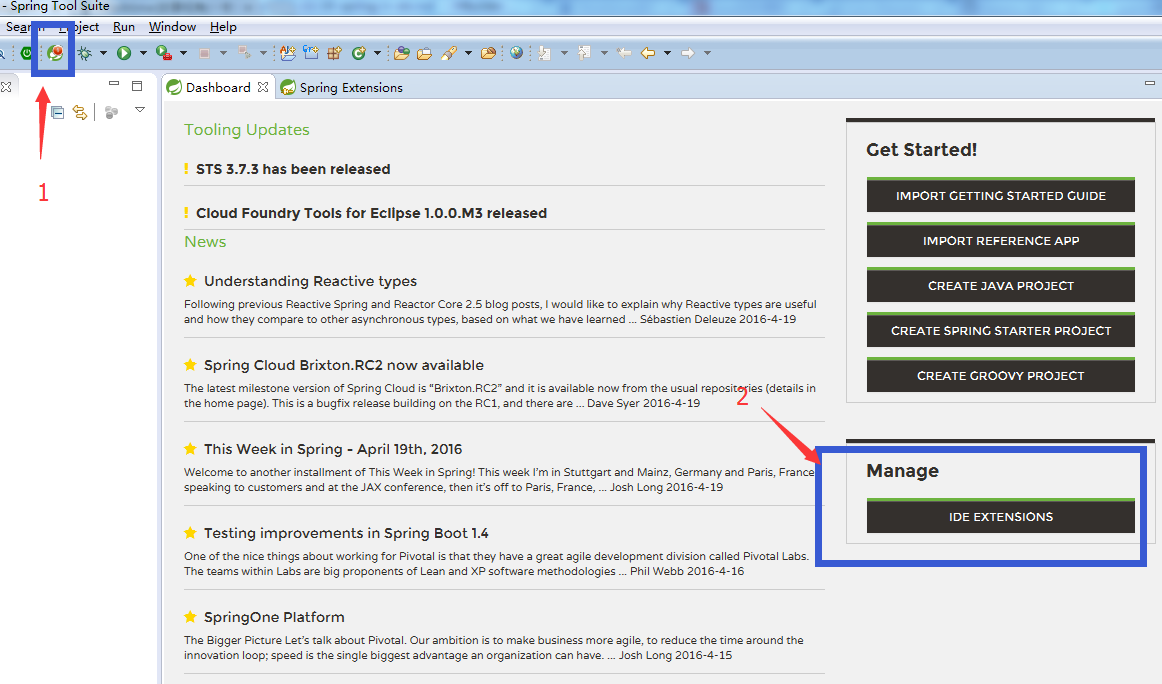Image resolution: width=1162 pixels, height=684 pixels.
Task: Click Import Getting Started Guide button
Action: (1000, 195)
